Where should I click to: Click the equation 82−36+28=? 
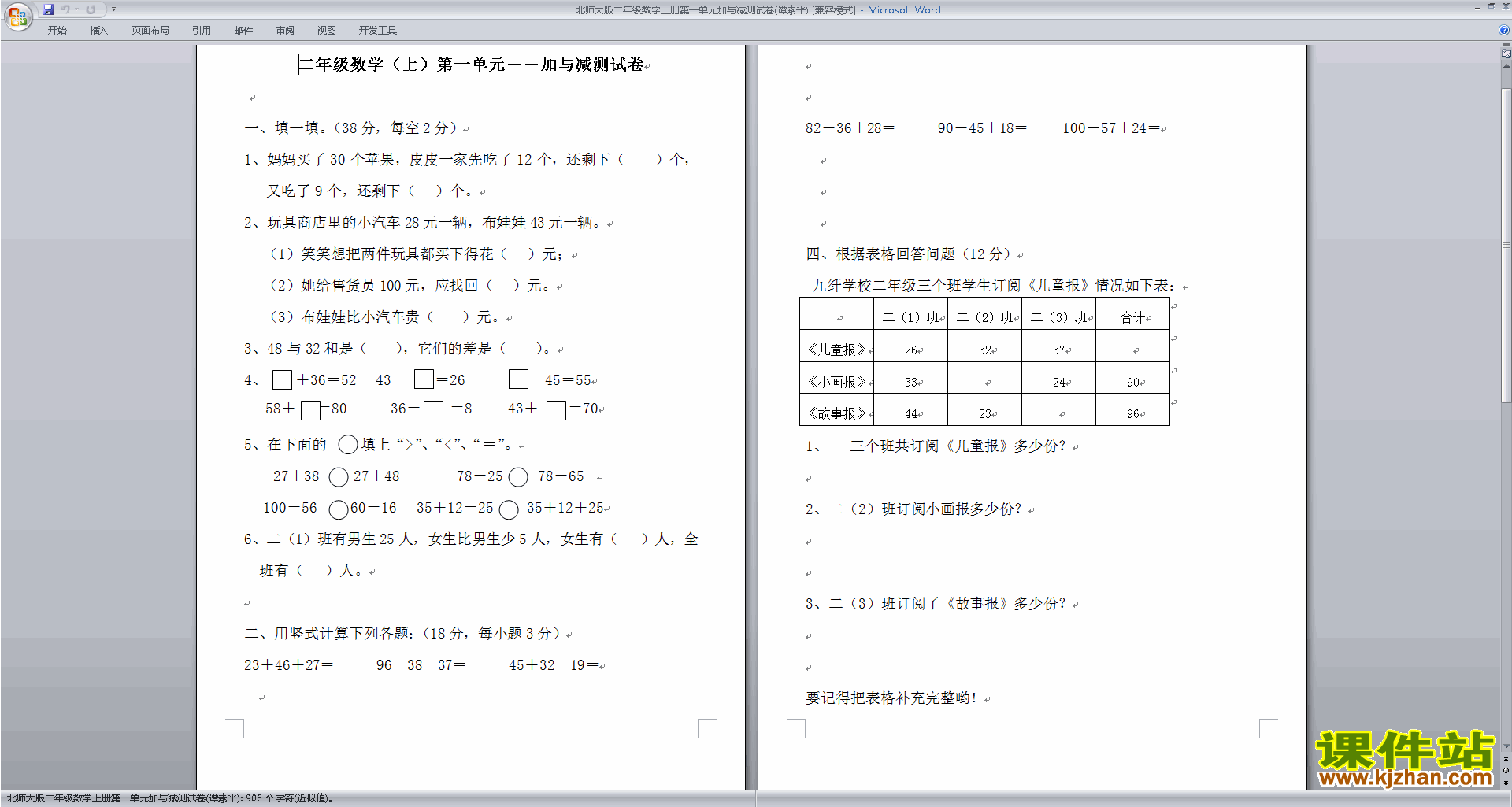click(850, 128)
